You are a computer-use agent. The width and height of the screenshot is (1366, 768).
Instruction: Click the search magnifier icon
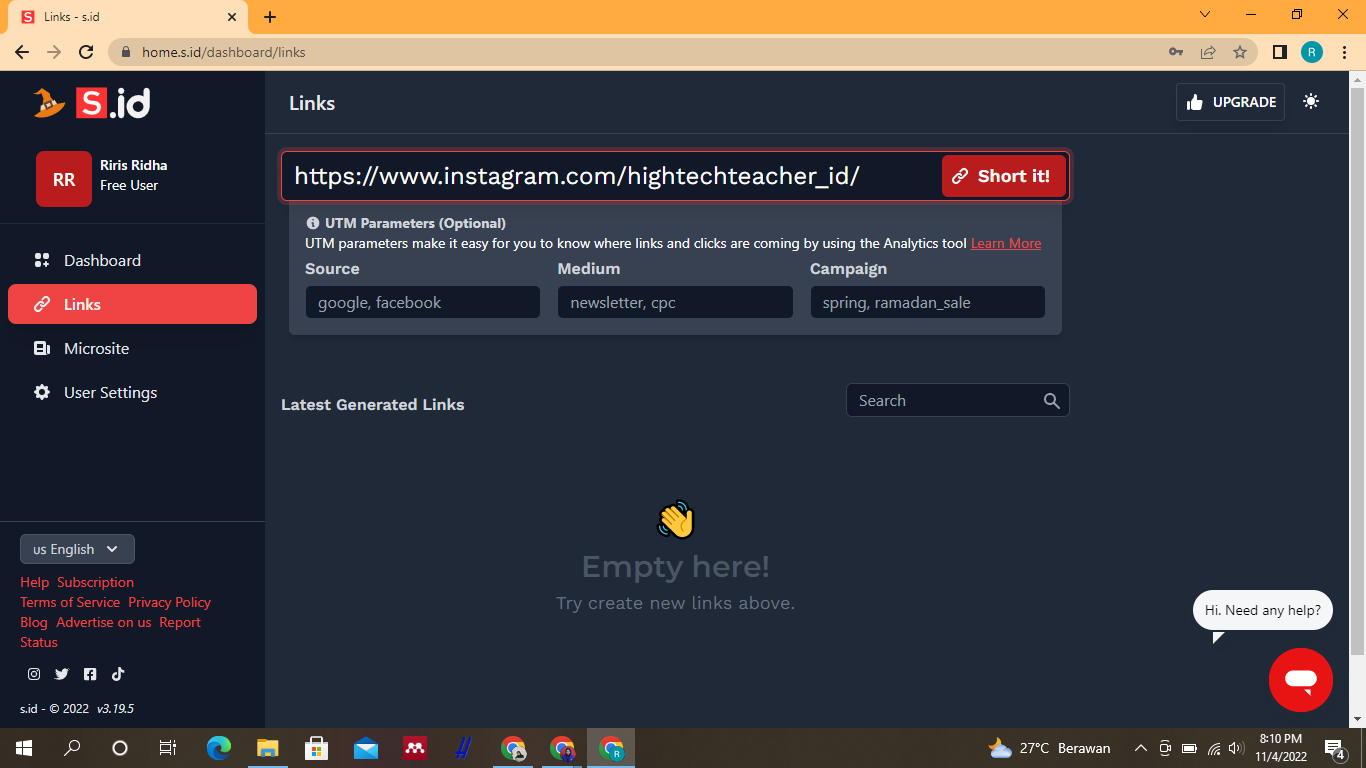click(1052, 400)
